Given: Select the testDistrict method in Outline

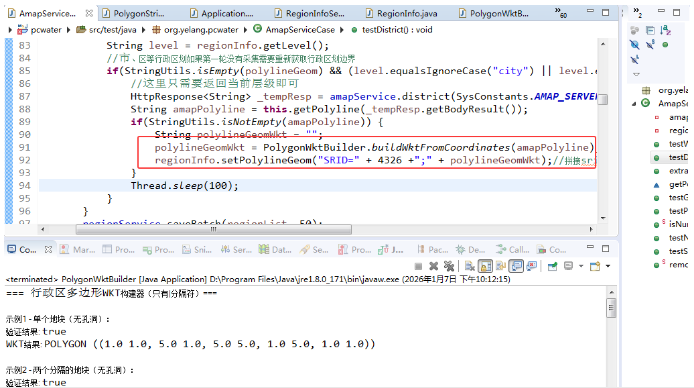Looking at the screenshot, I should (671, 157).
